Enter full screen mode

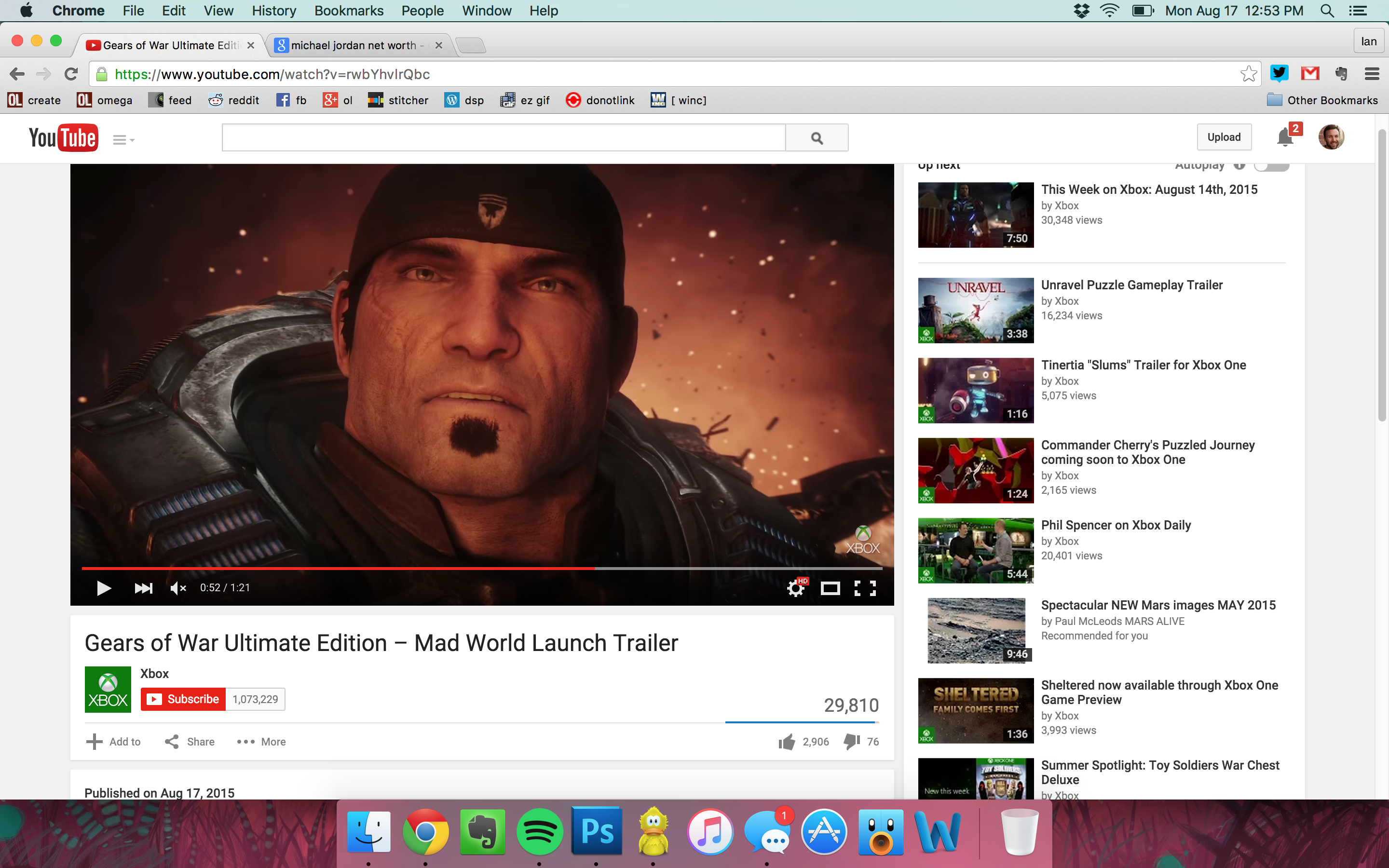pyautogui.click(x=865, y=588)
